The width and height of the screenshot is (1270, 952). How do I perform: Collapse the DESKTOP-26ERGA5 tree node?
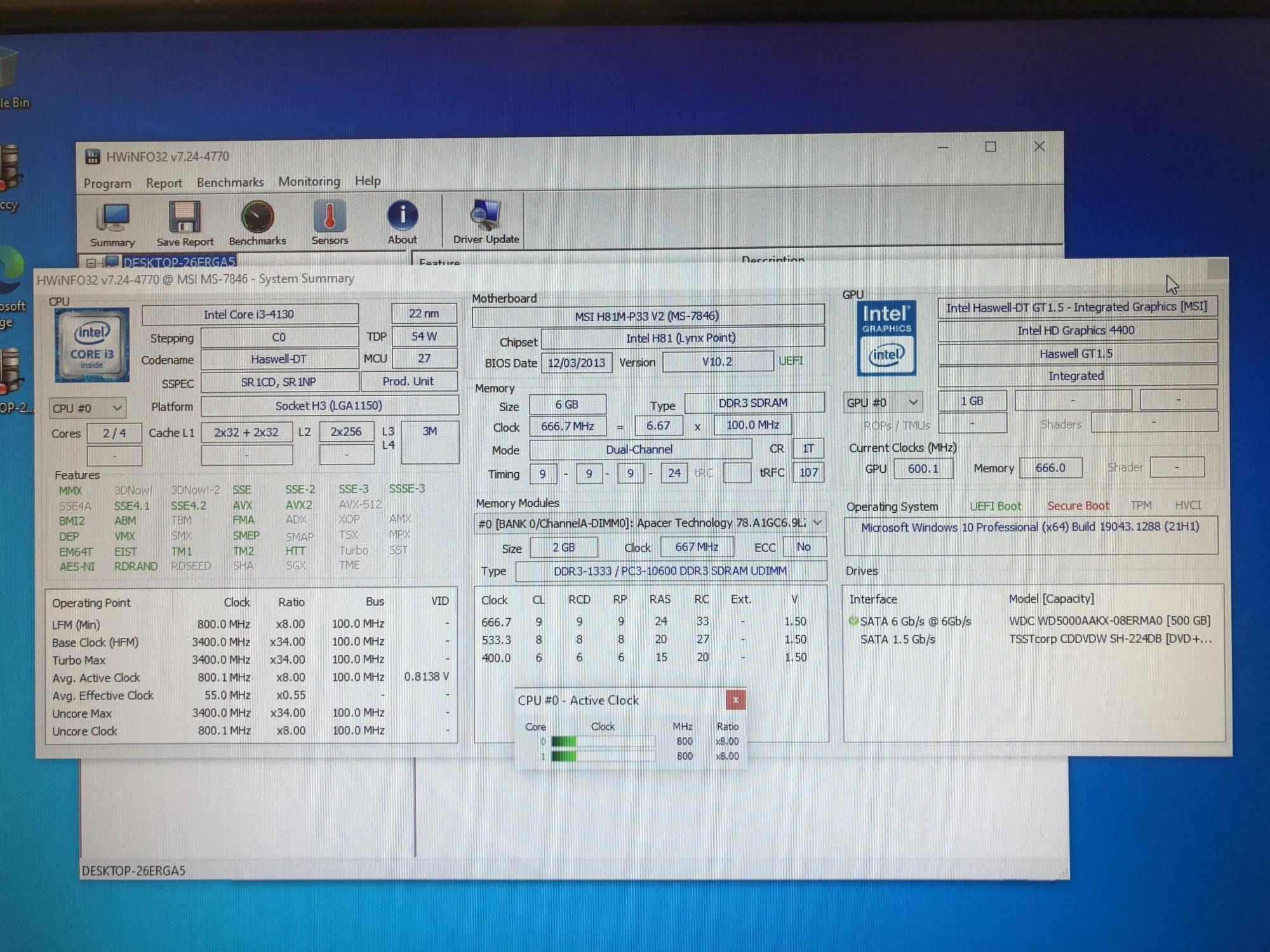point(91,262)
